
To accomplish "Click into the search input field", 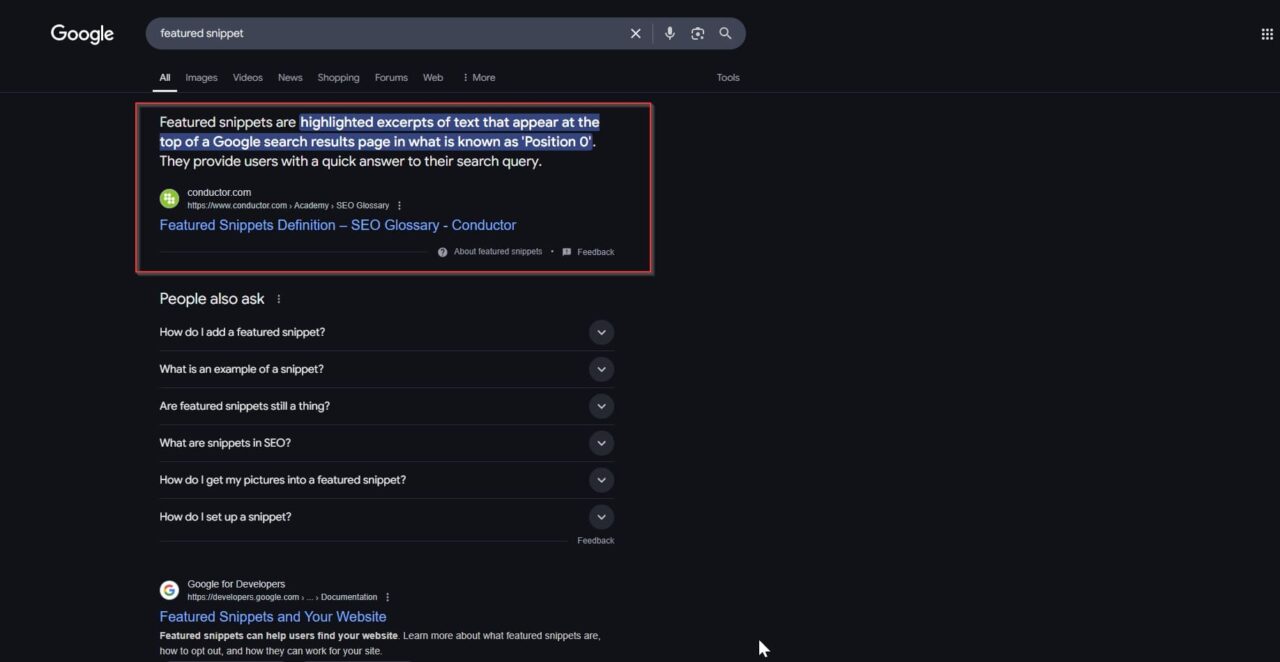I will click(380, 34).
